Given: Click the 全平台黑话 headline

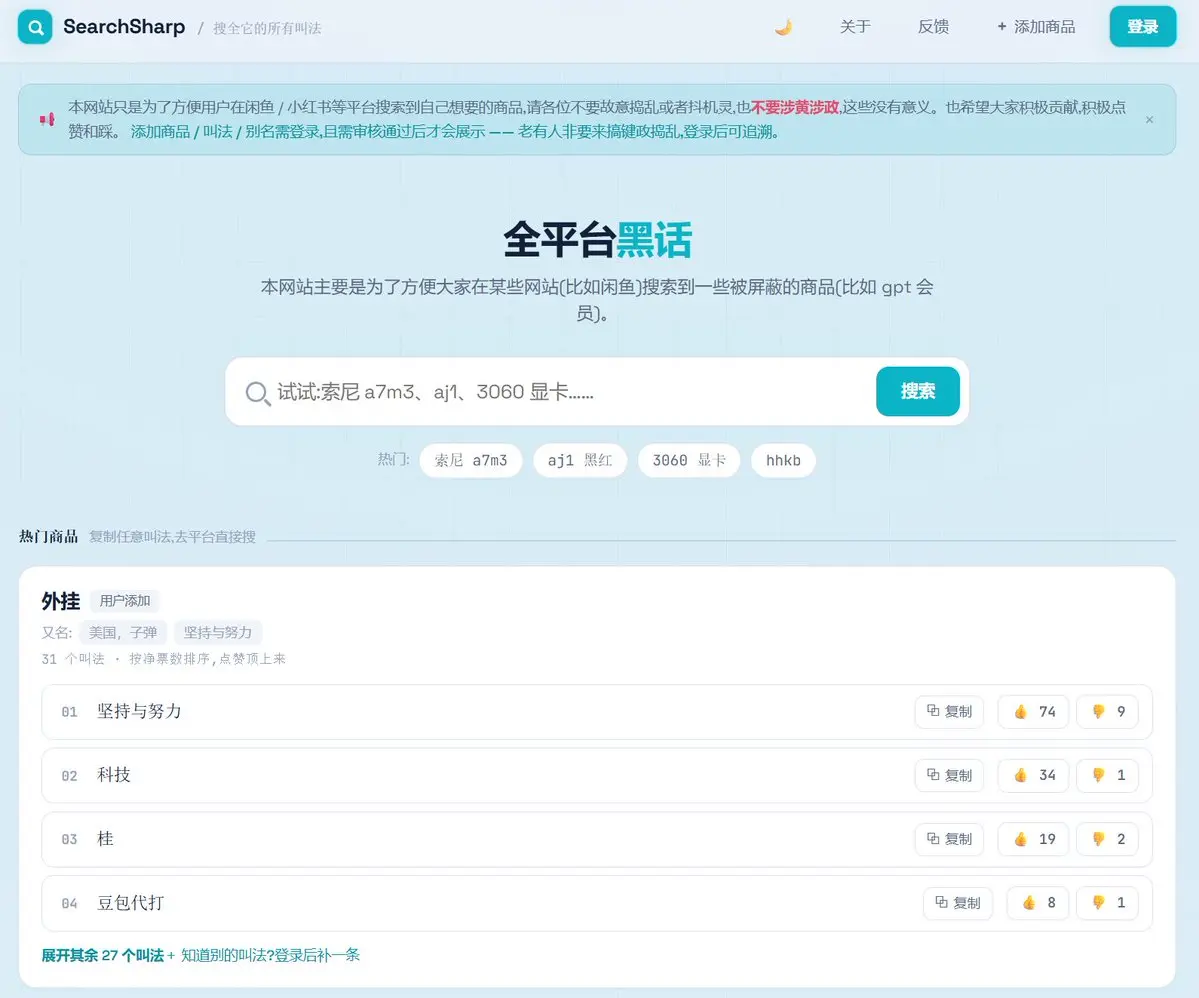Looking at the screenshot, I should [x=597, y=240].
